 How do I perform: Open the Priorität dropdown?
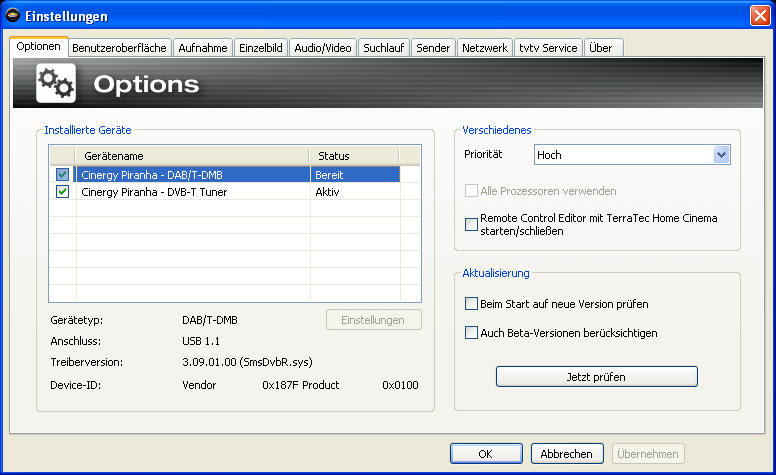tap(721, 155)
